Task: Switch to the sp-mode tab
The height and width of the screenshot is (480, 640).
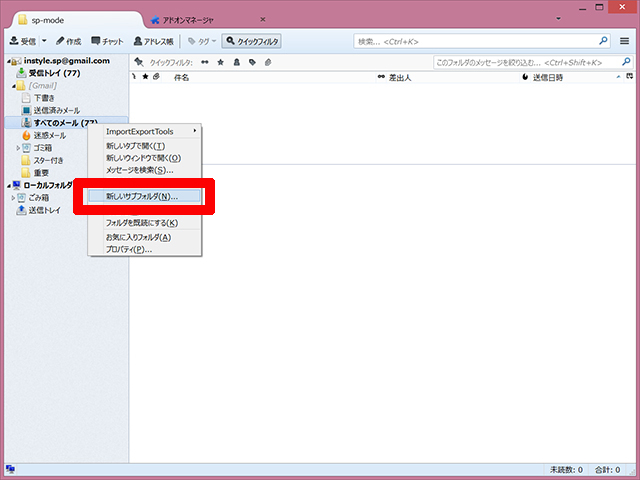Action: coord(78,20)
